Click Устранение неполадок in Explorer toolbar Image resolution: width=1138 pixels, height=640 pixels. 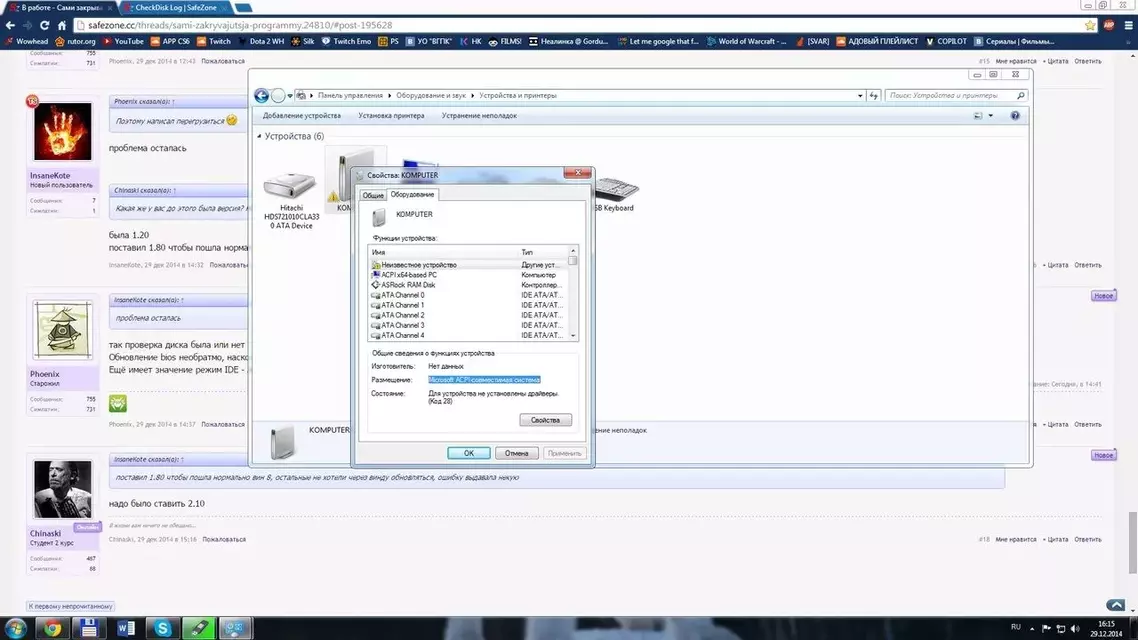[479, 116]
